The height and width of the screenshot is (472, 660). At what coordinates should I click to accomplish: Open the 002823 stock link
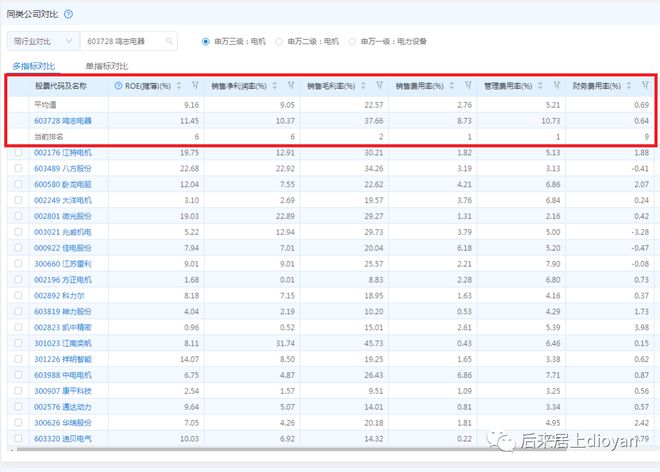(63, 327)
